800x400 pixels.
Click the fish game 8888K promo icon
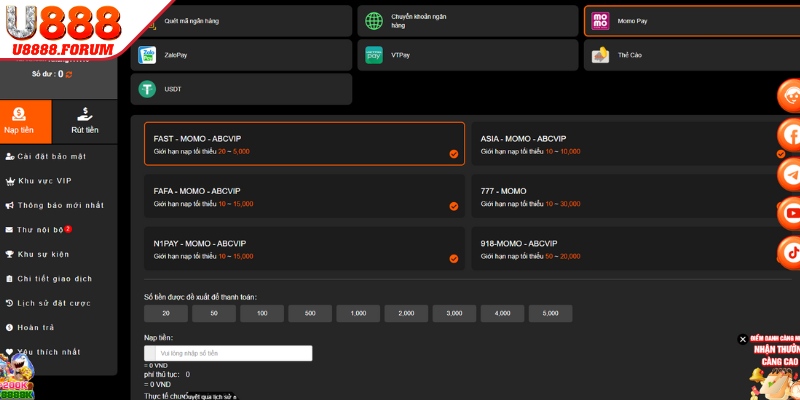tap(17, 377)
